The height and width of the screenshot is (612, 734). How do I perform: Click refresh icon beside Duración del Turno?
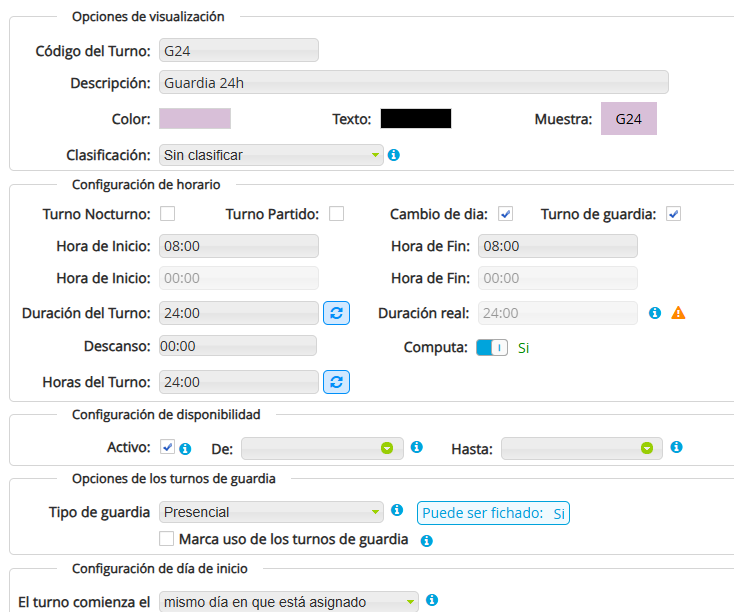click(336, 313)
